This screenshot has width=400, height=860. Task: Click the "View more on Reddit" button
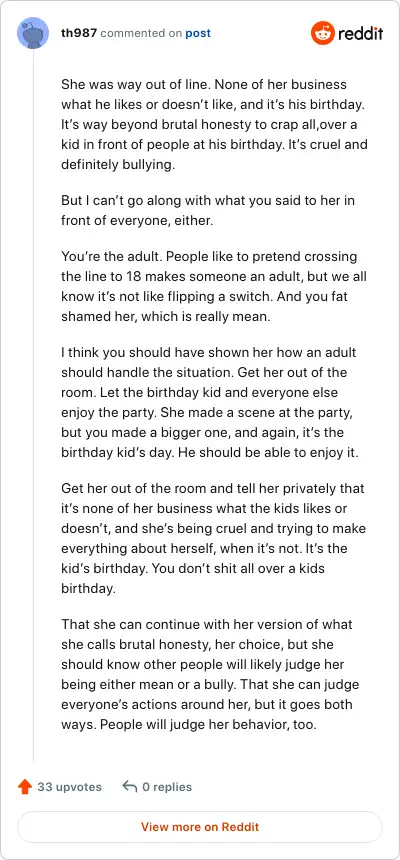tap(200, 827)
